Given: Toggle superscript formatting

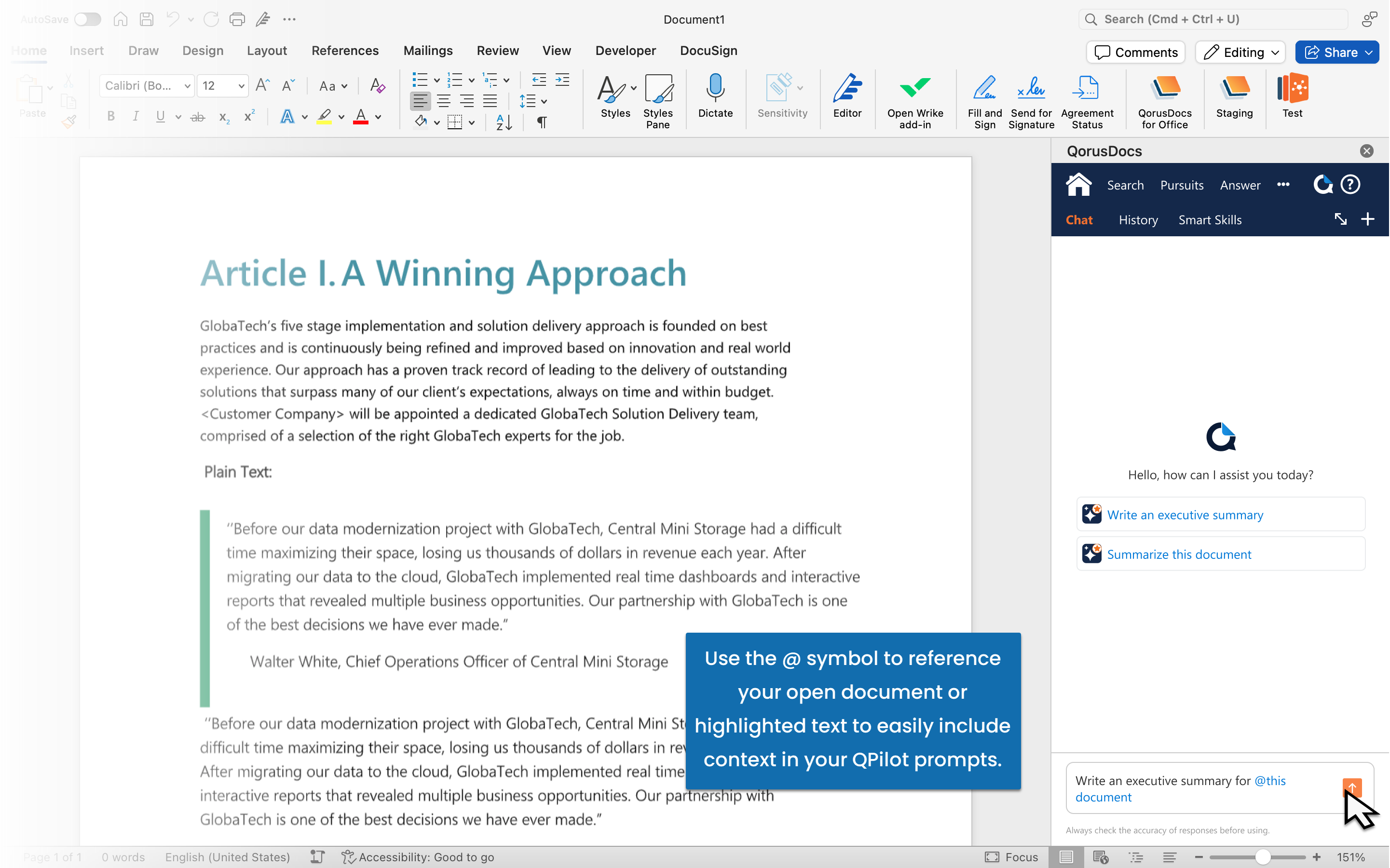Looking at the screenshot, I should coord(249,116).
